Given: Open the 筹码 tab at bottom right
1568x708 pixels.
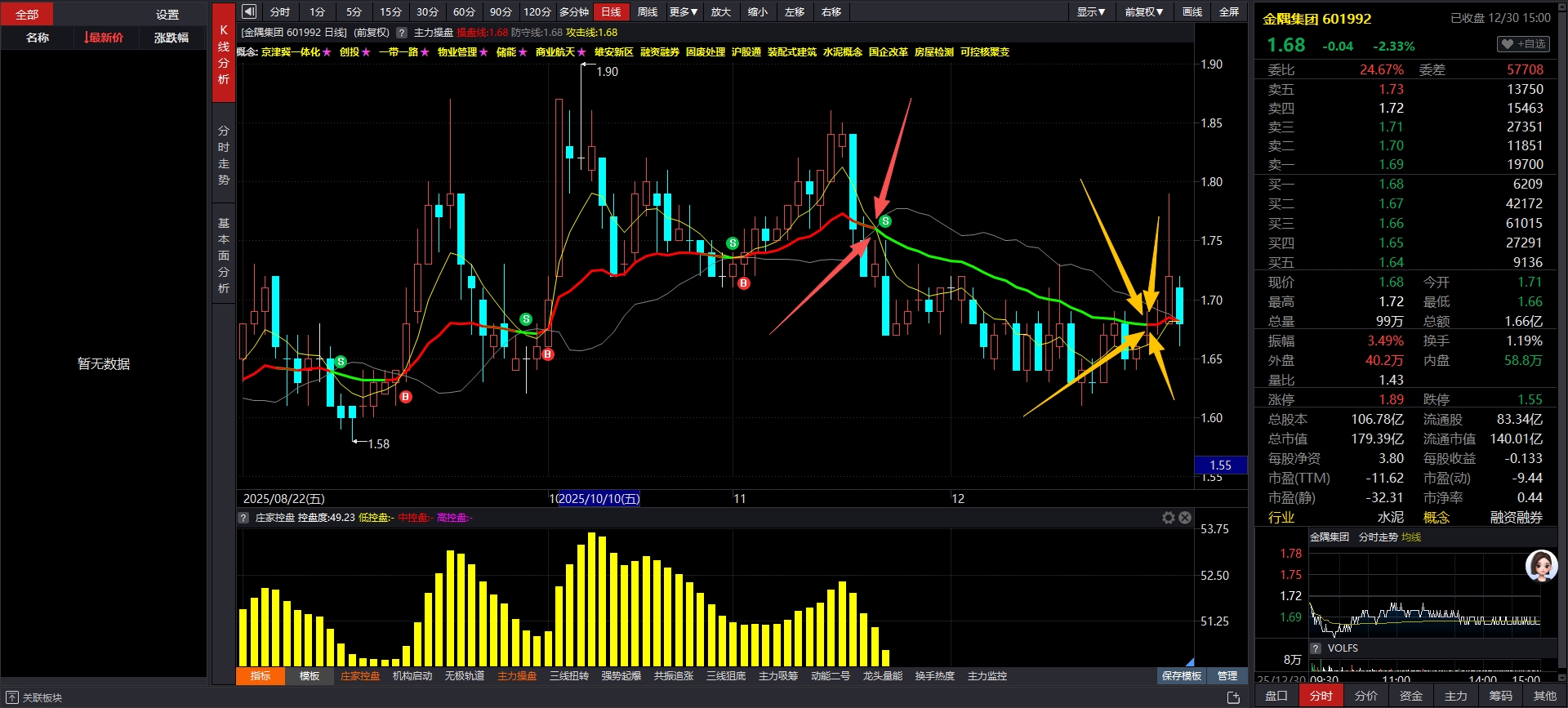Looking at the screenshot, I should (1501, 696).
